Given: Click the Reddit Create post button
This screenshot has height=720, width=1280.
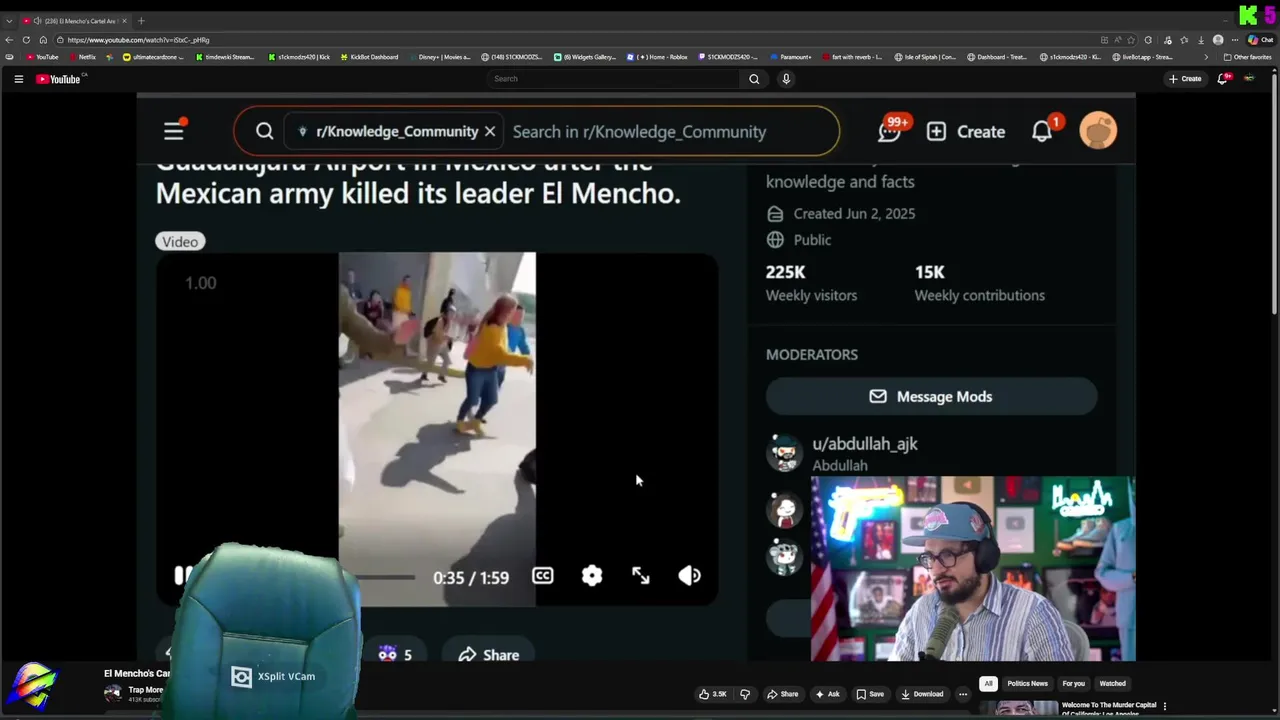Looking at the screenshot, I should point(966,131).
